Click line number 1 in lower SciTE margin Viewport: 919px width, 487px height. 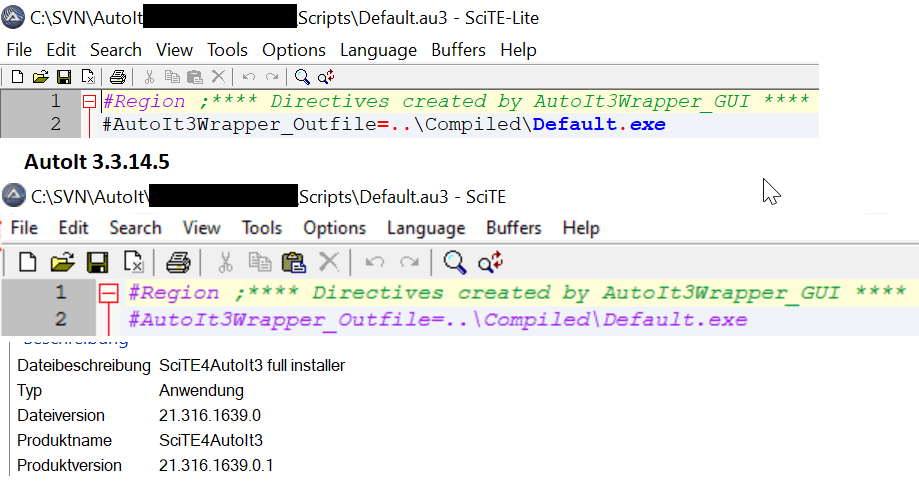[x=60, y=292]
